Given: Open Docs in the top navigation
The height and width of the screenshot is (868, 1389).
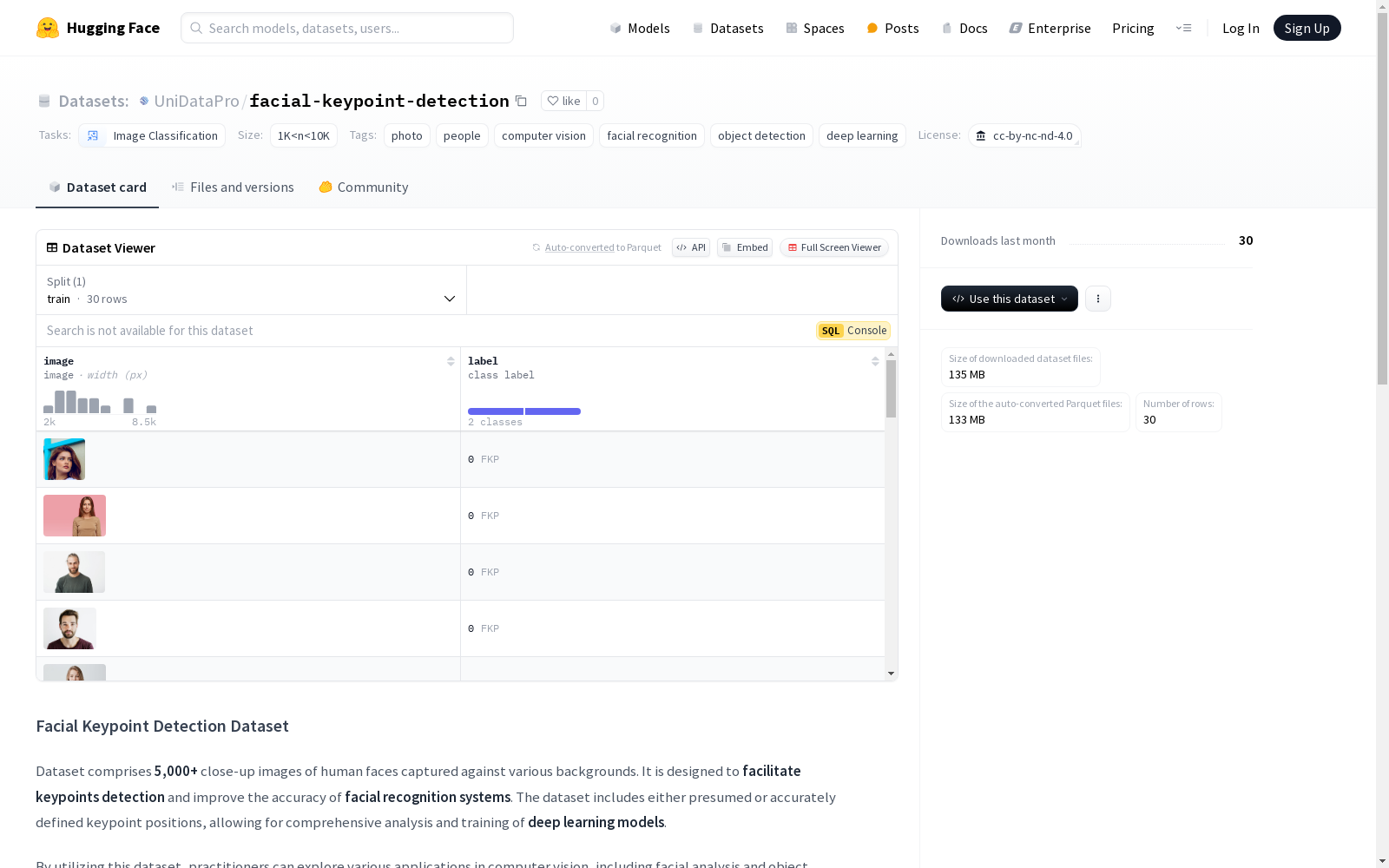Looking at the screenshot, I should pyautogui.click(x=964, y=28).
